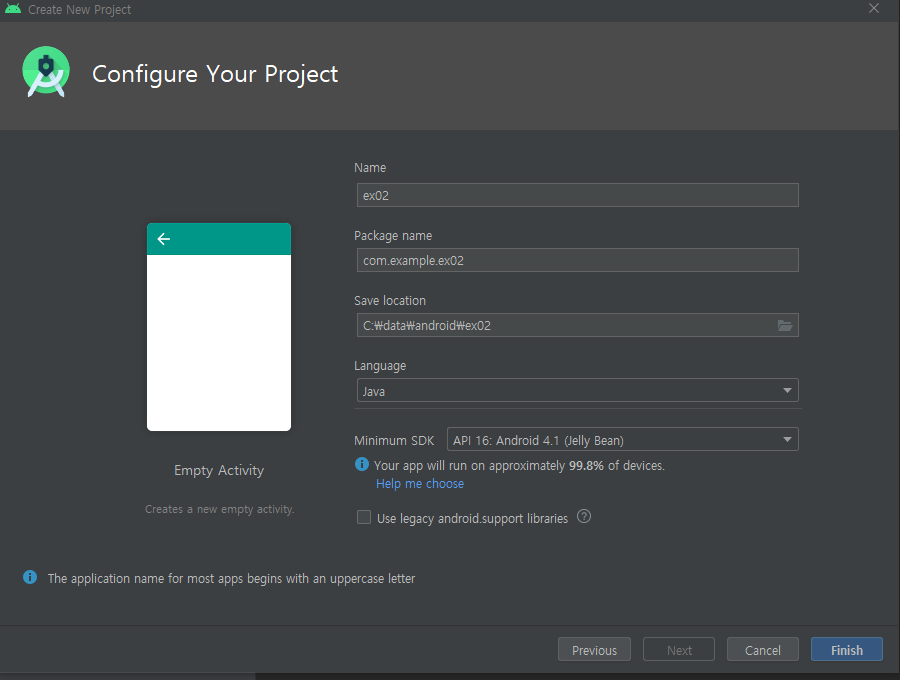Click the Empty Activity phone preview thumbnail

219,327
